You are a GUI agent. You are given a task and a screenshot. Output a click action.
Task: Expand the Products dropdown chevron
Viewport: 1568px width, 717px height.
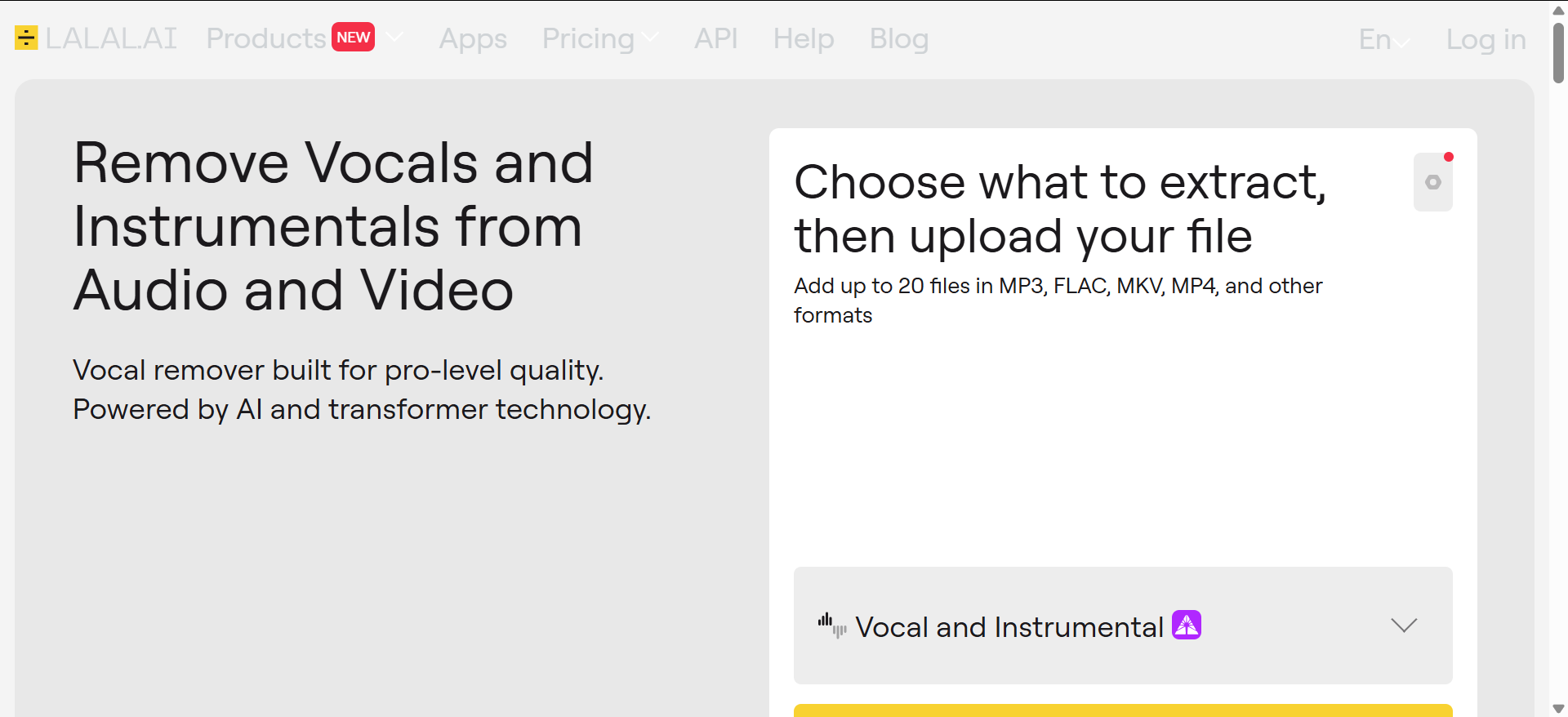tap(394, 37)
